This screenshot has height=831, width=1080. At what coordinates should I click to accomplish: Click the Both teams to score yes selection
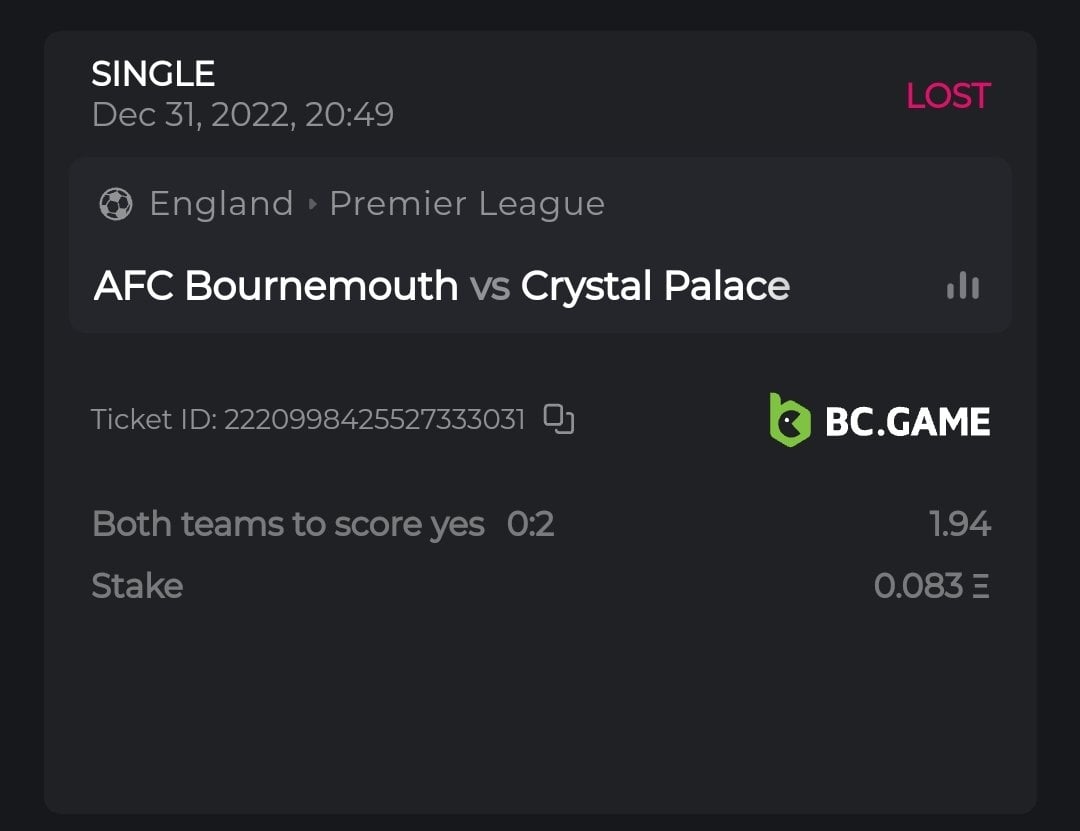point(288,524)
